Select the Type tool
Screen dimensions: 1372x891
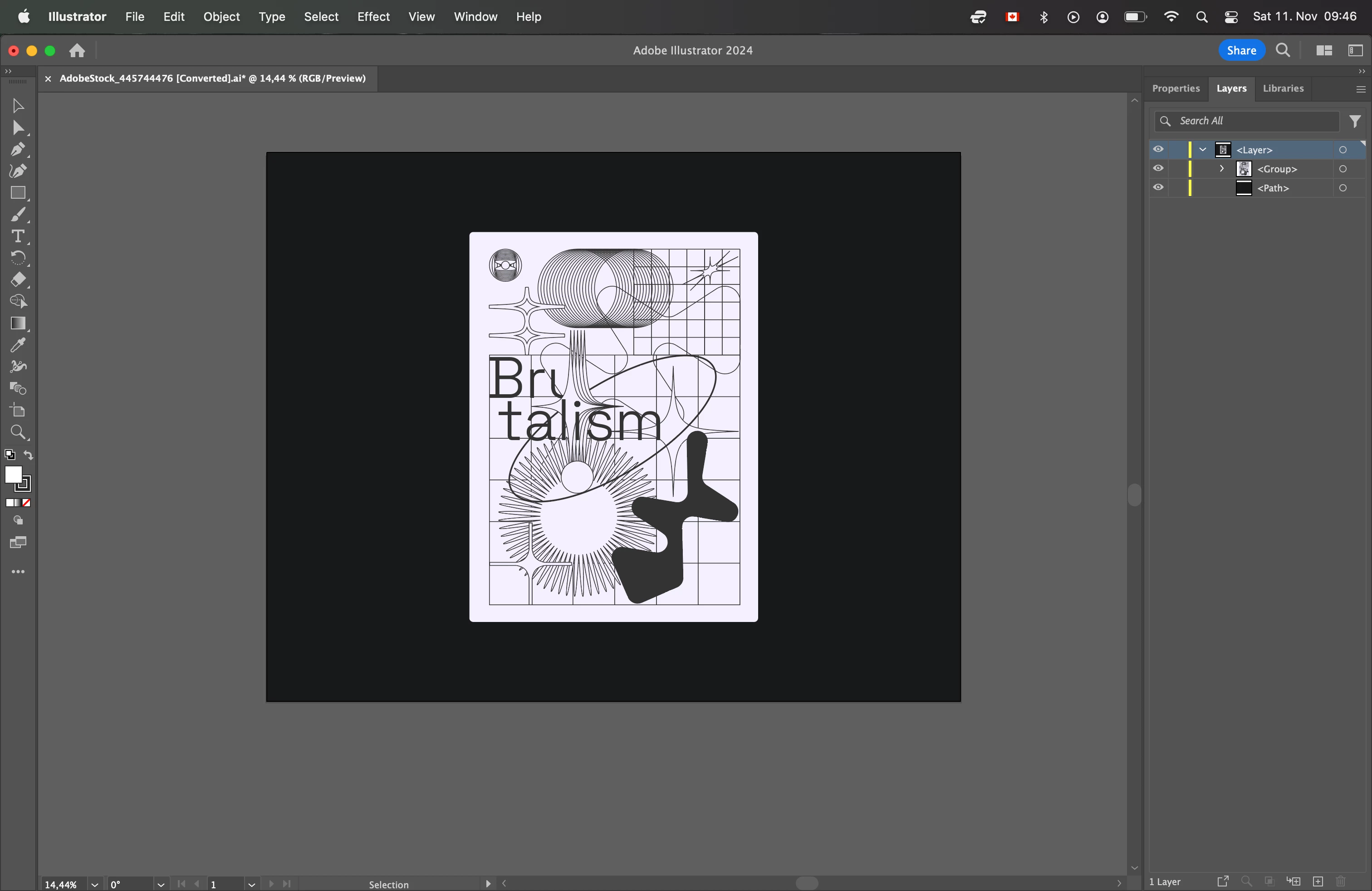pyautogui.click(x=17, y=236)
